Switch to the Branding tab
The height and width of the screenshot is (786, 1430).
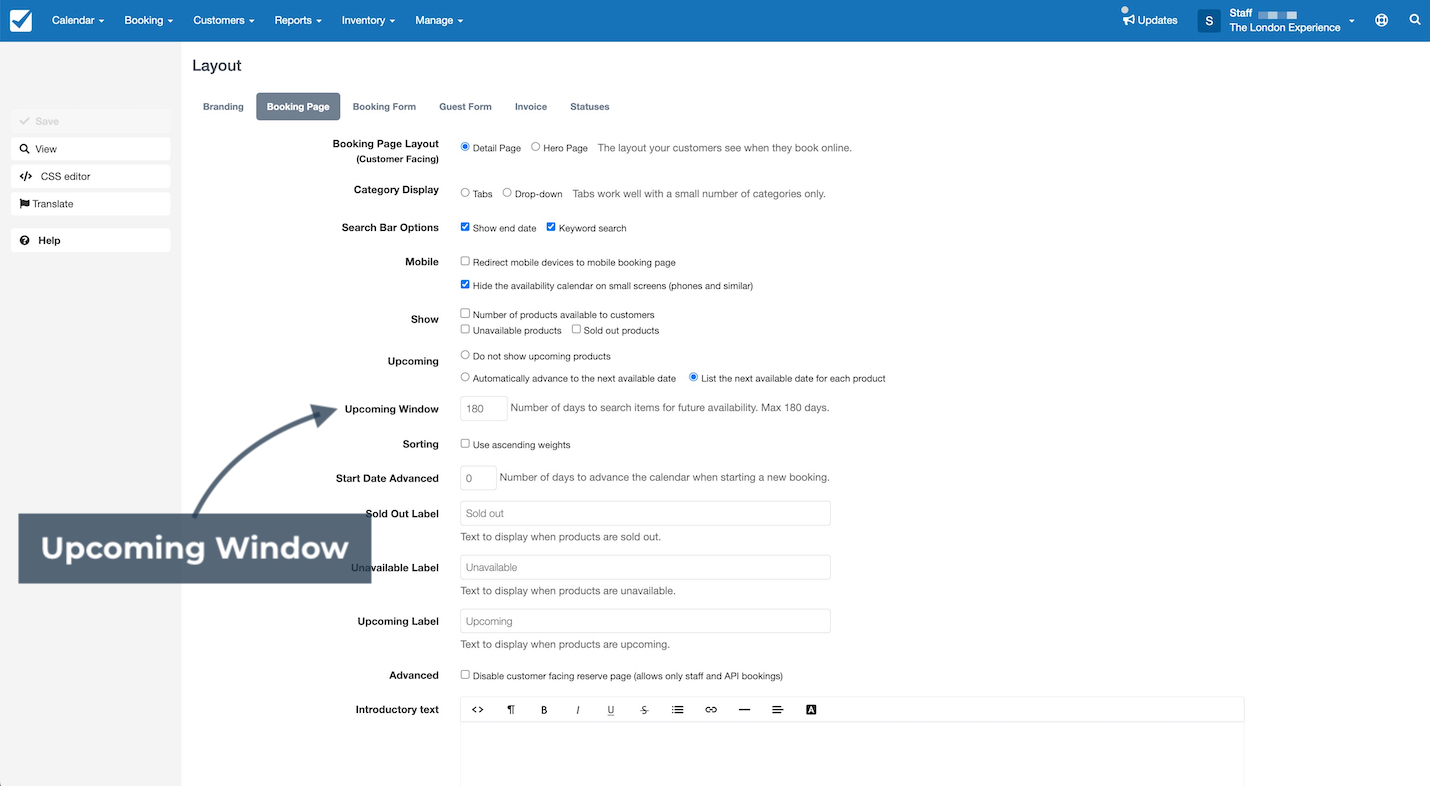pyautogui.click(x=223, y=107)
